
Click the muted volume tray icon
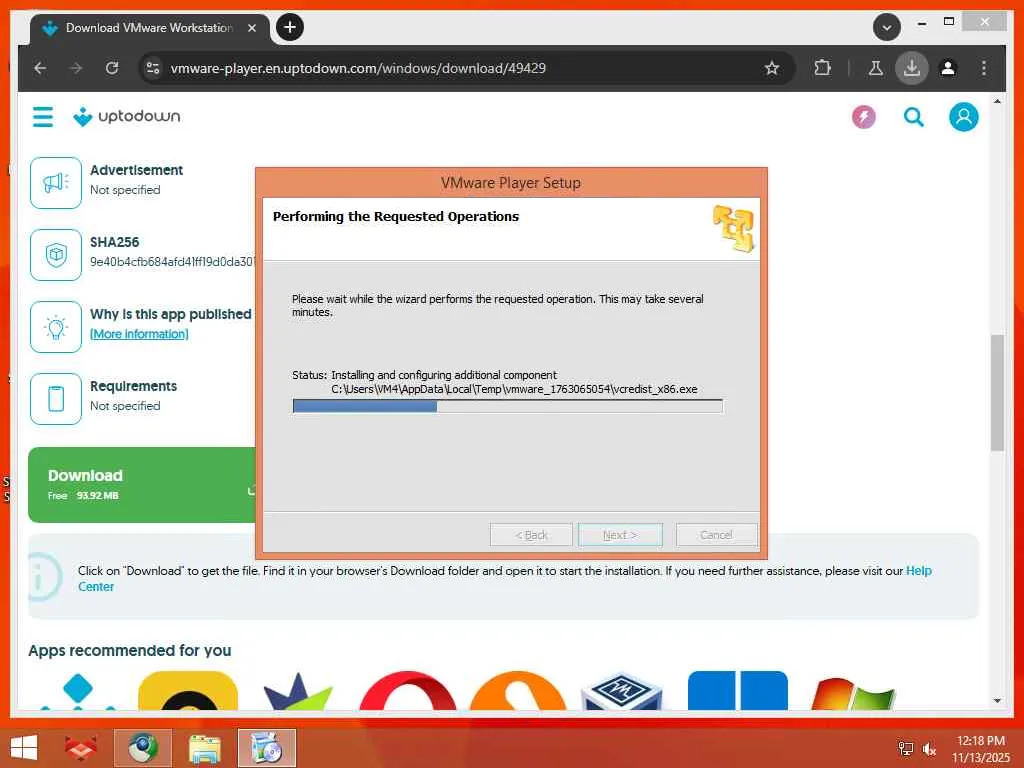click(929, 748)
